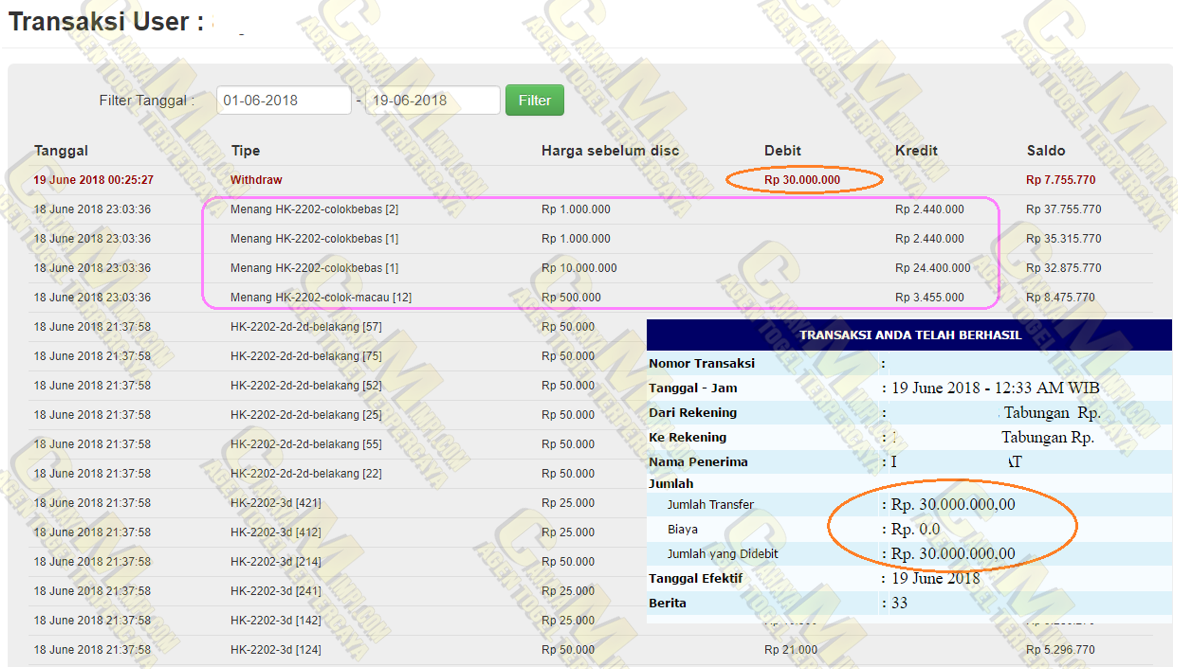Click the Saldo column header
1178x669 pixels.
pyautogui.click(x=1045, y=151)
